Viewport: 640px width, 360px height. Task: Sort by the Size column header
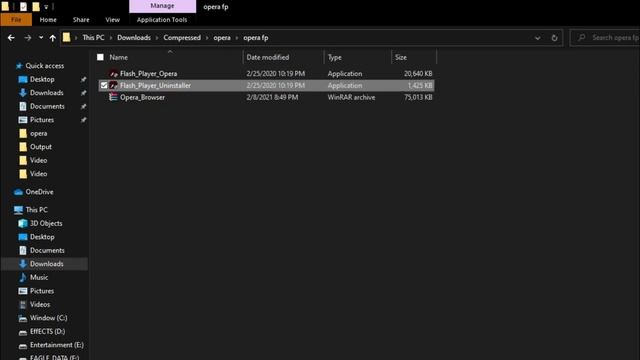point(401,58)
